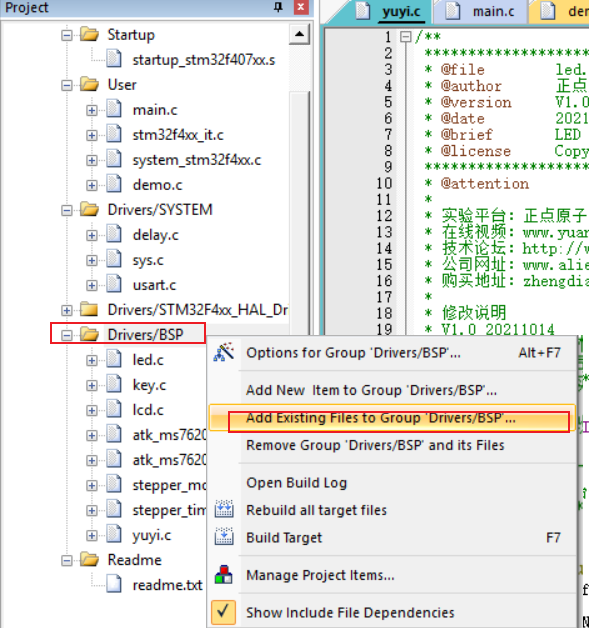This screenshot has width=589, height=628.
Task: Click the file icon beside usart.c
Action: coord(114,285)
